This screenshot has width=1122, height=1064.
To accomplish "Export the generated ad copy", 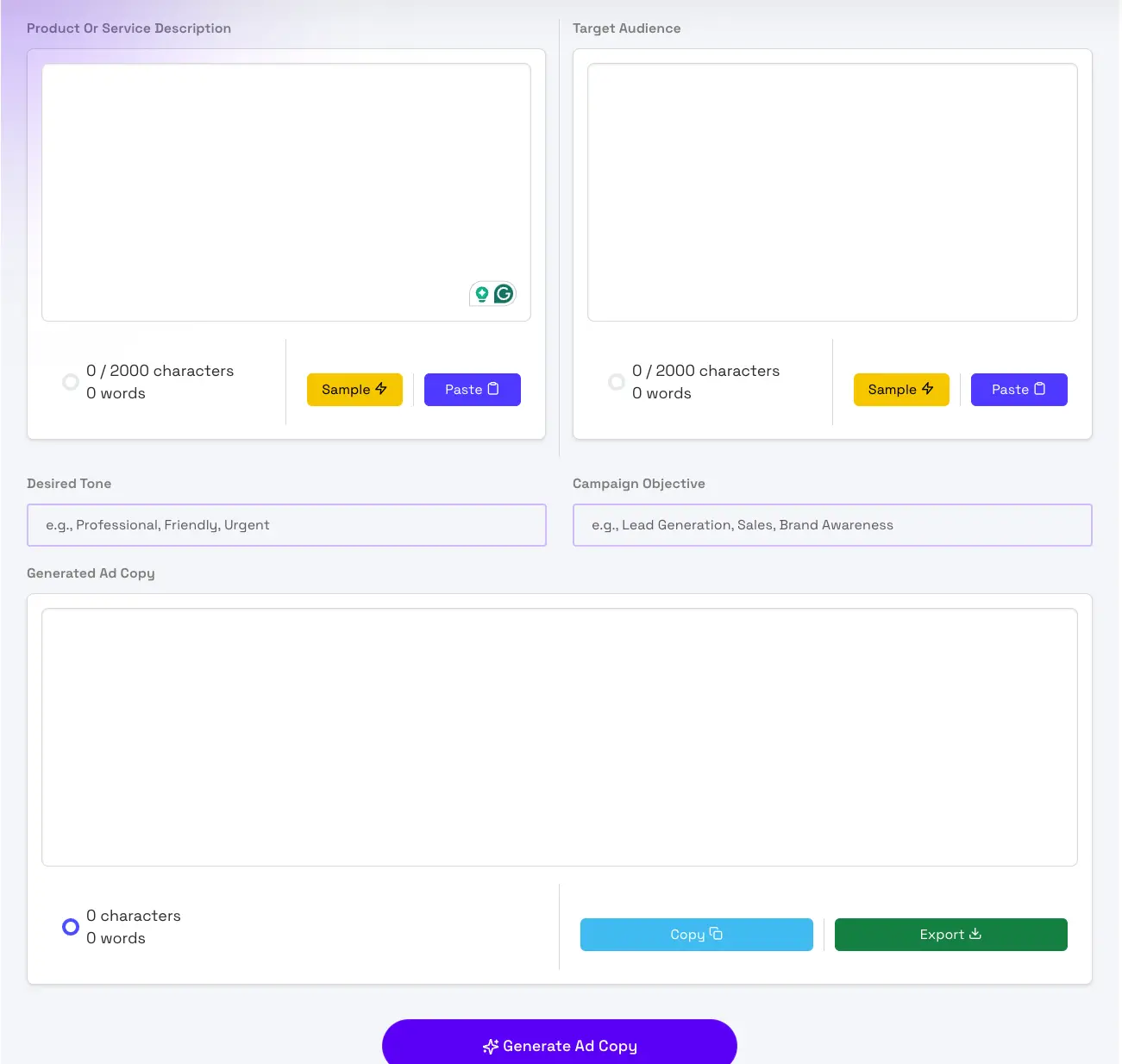I will point(951,935).
